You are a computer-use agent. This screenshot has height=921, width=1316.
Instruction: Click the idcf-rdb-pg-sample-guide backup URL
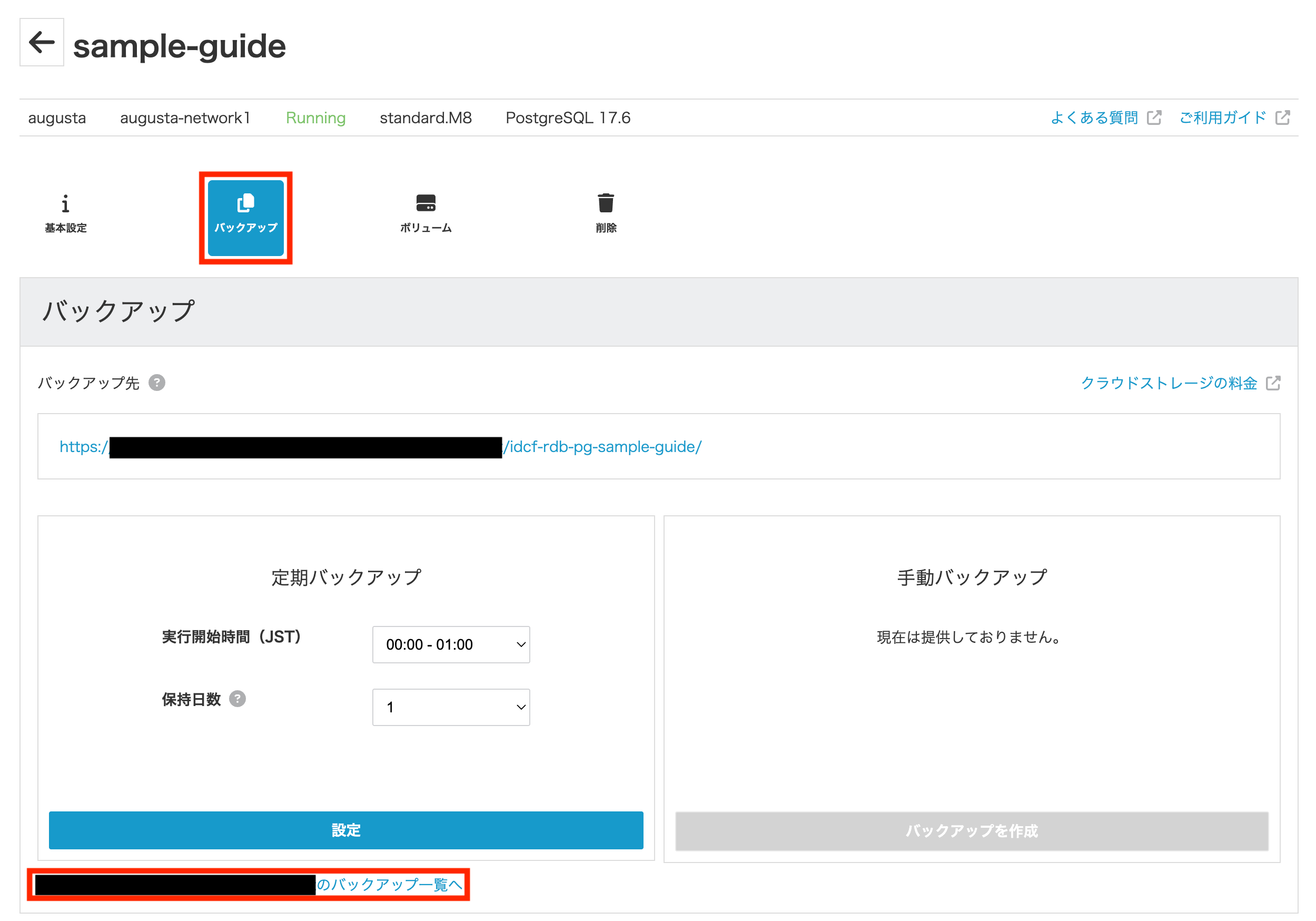tap(602, 447)
